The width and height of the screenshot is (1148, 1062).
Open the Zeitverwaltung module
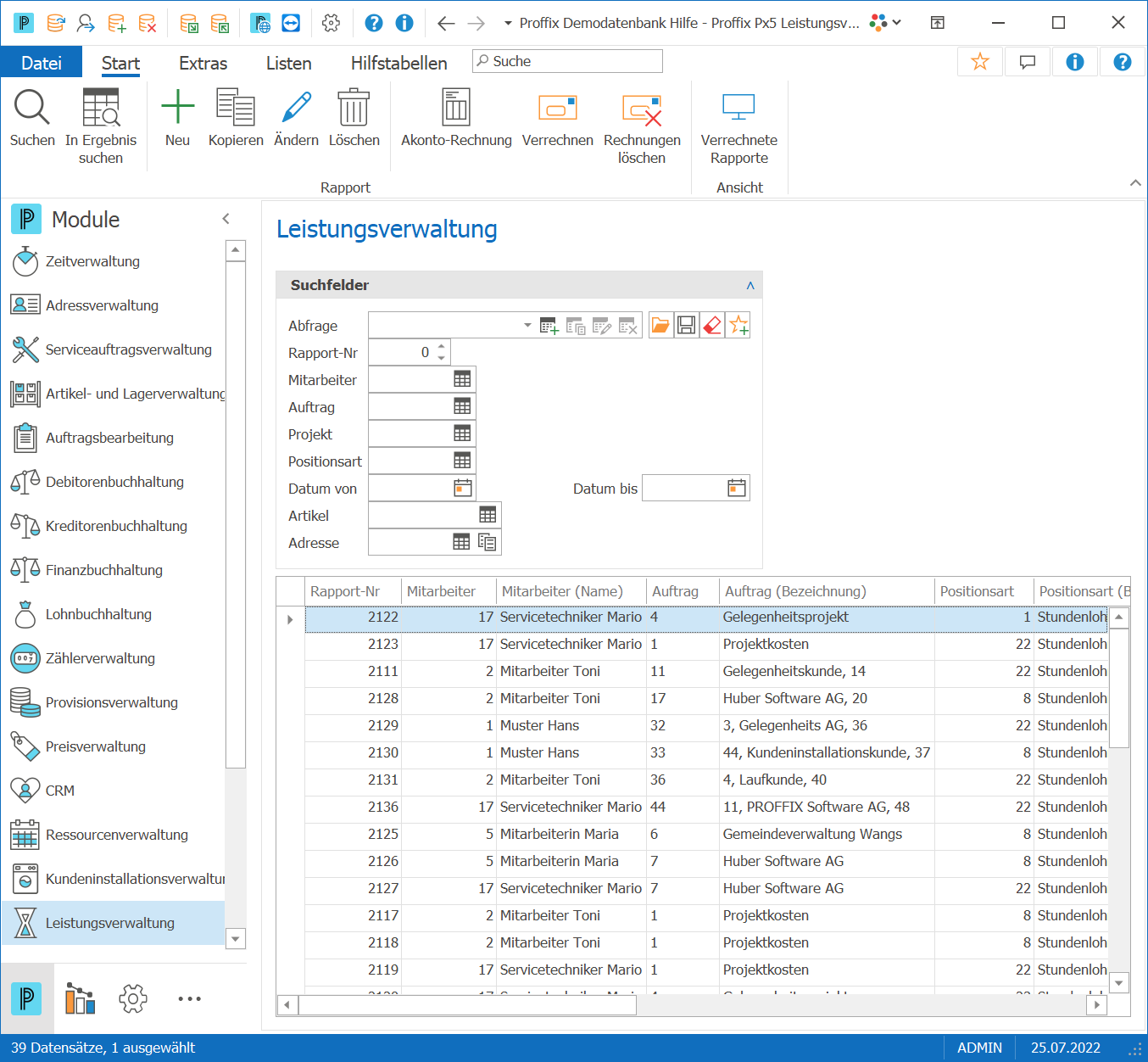[x=92, y=261]
